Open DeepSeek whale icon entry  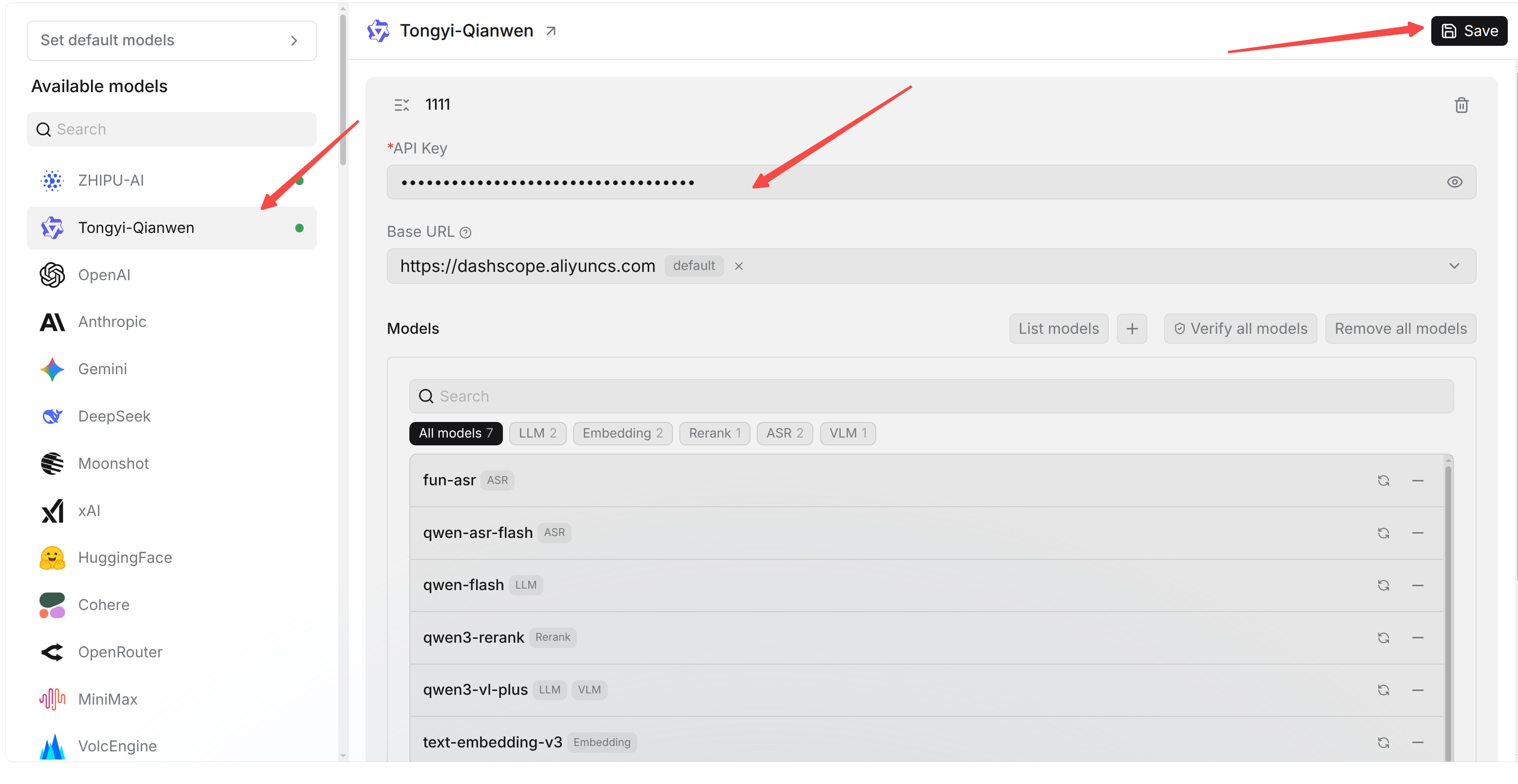[x=52, y=417]
